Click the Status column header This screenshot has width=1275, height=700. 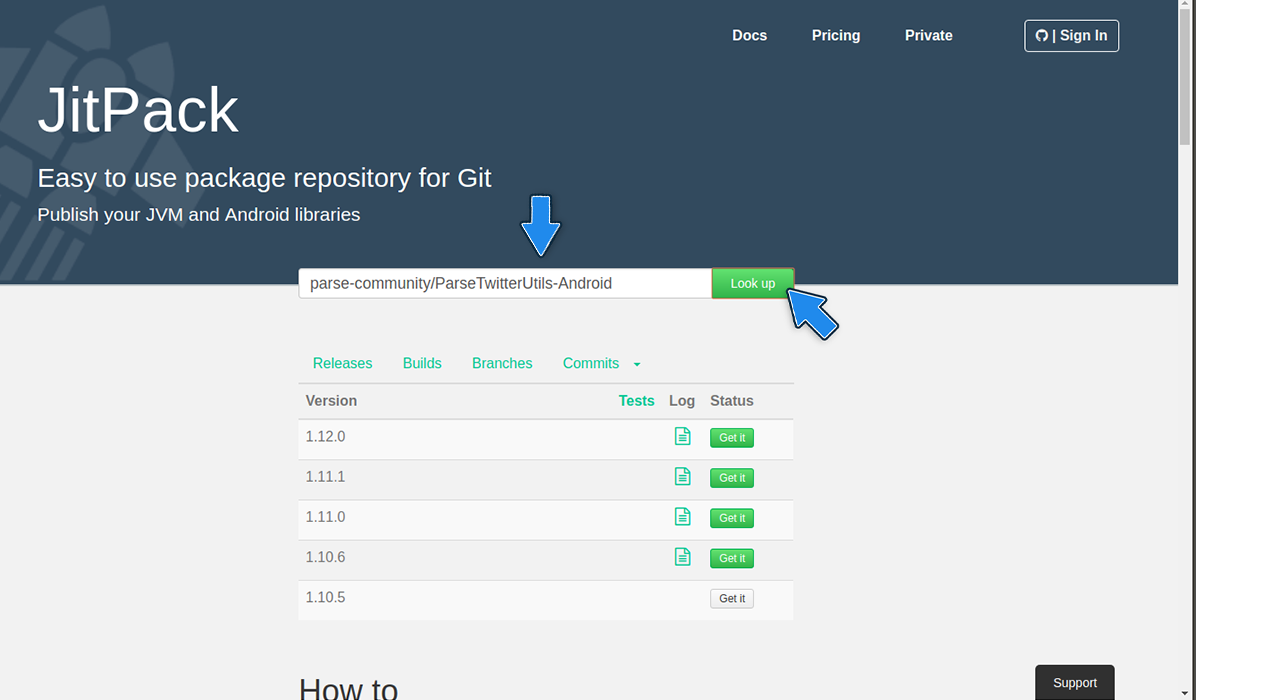tap(732, 400)
